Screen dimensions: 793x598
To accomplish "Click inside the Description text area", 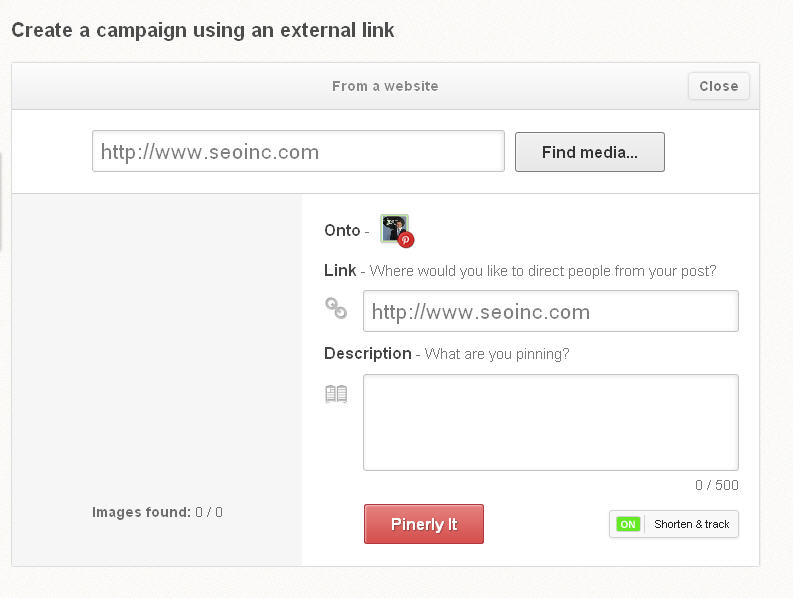I will click(x=550, y=422).
